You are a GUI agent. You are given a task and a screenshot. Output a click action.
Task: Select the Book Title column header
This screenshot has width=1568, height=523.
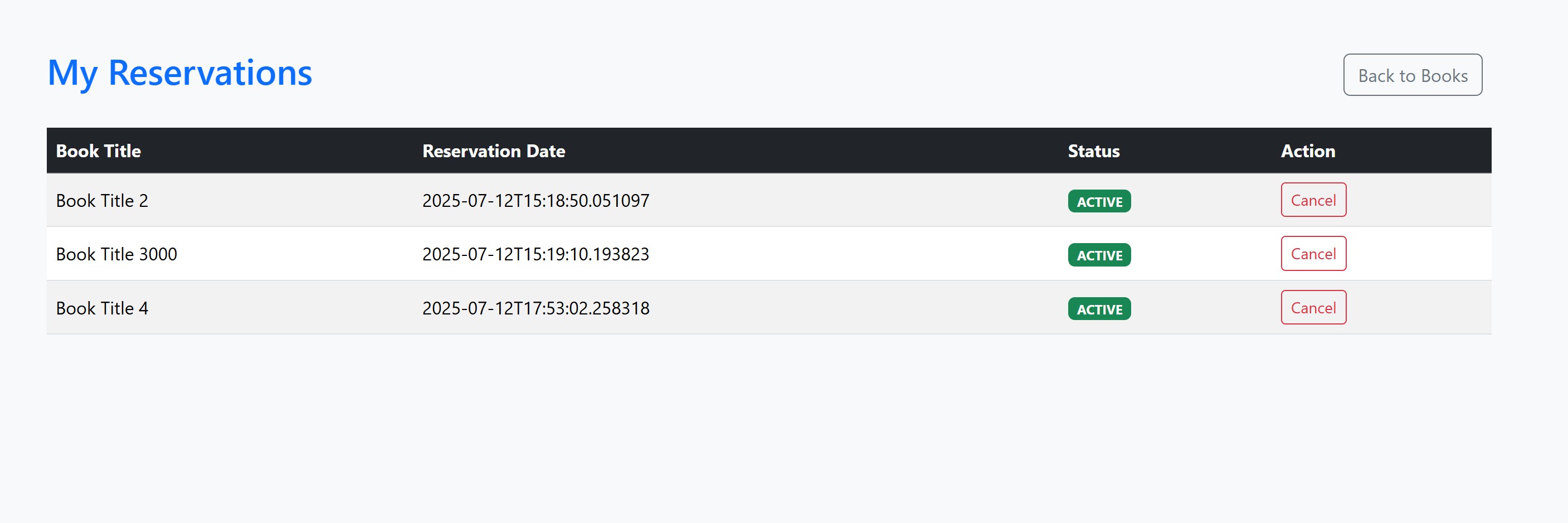click(x=99, y=151)
